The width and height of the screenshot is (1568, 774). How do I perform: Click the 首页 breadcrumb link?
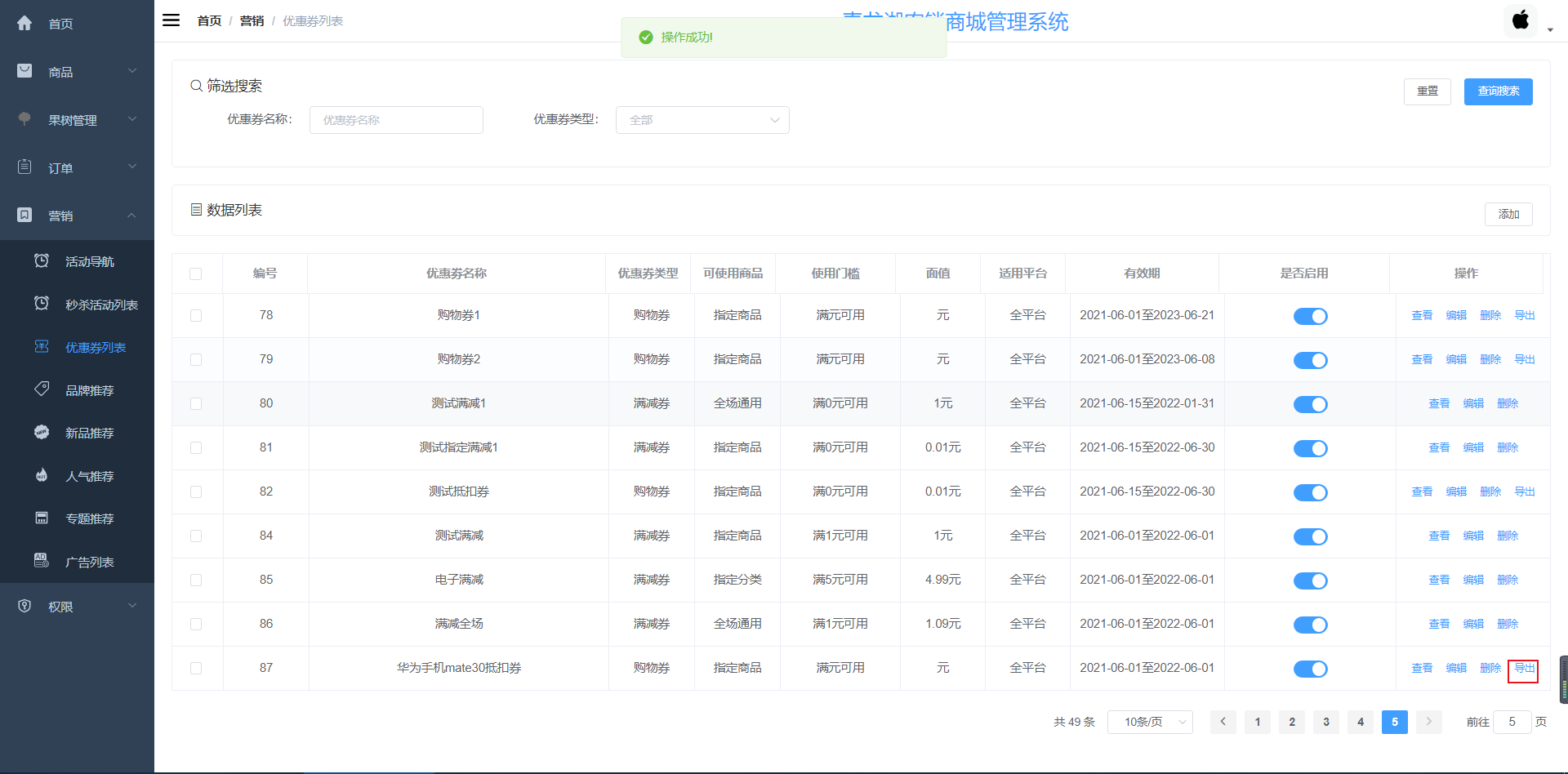point(209,20)
